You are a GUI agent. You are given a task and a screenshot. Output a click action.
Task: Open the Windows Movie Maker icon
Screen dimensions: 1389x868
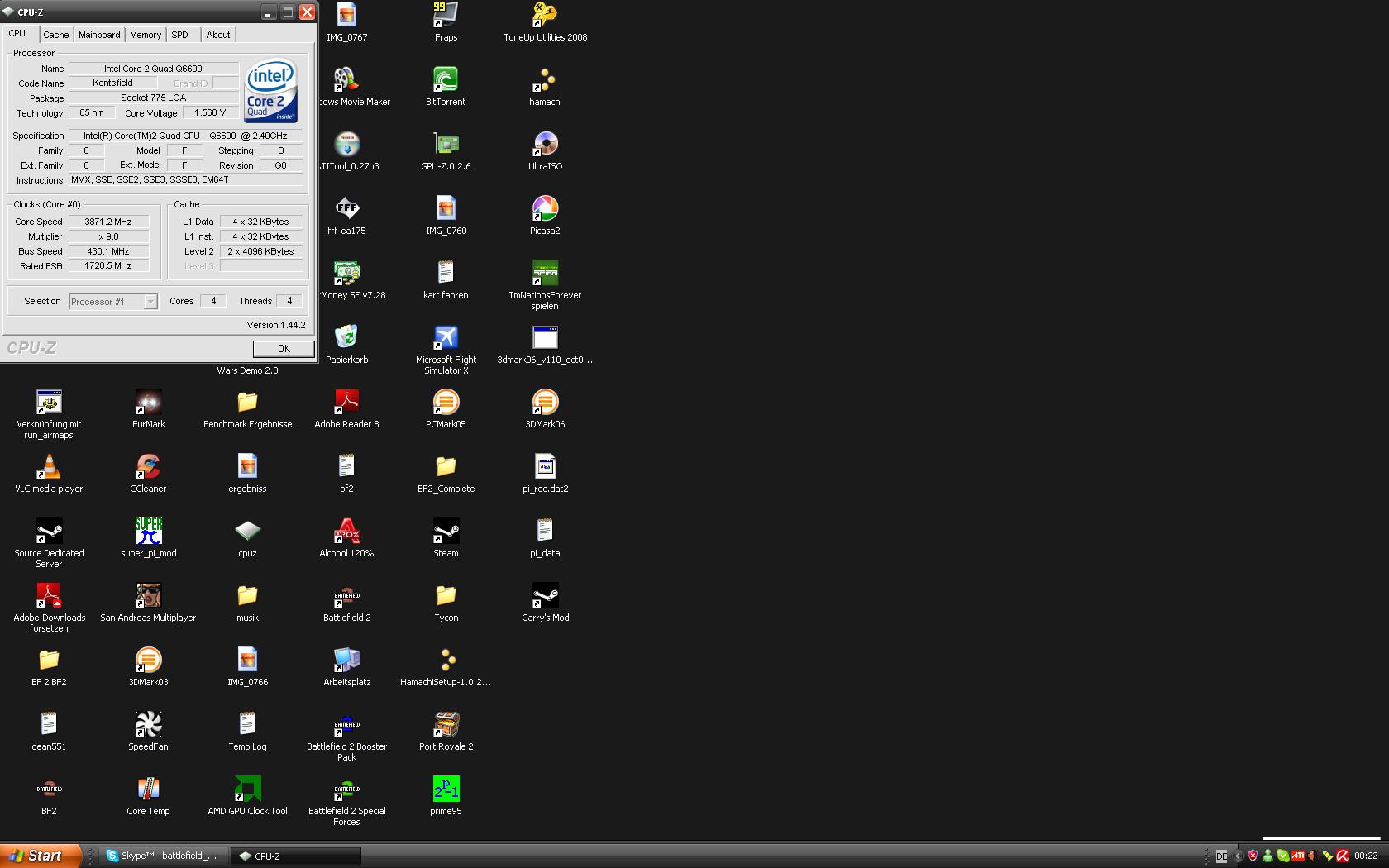coord(354,87)
